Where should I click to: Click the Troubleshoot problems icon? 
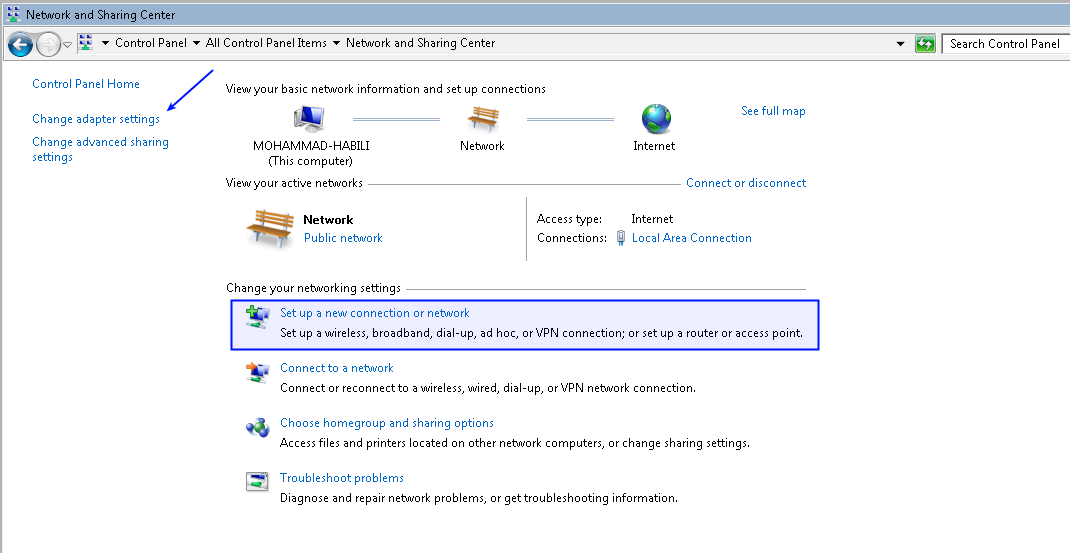click(257, 483)
